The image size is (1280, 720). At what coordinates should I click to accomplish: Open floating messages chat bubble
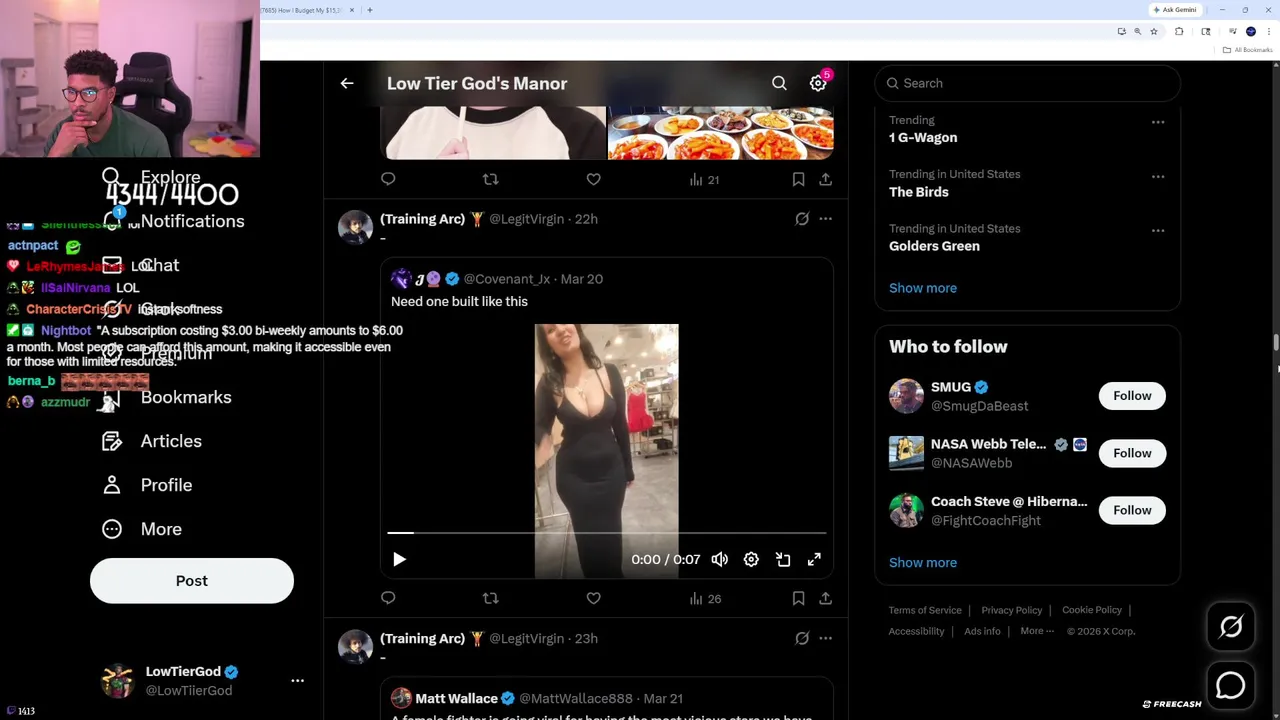tap(1231, 685)
